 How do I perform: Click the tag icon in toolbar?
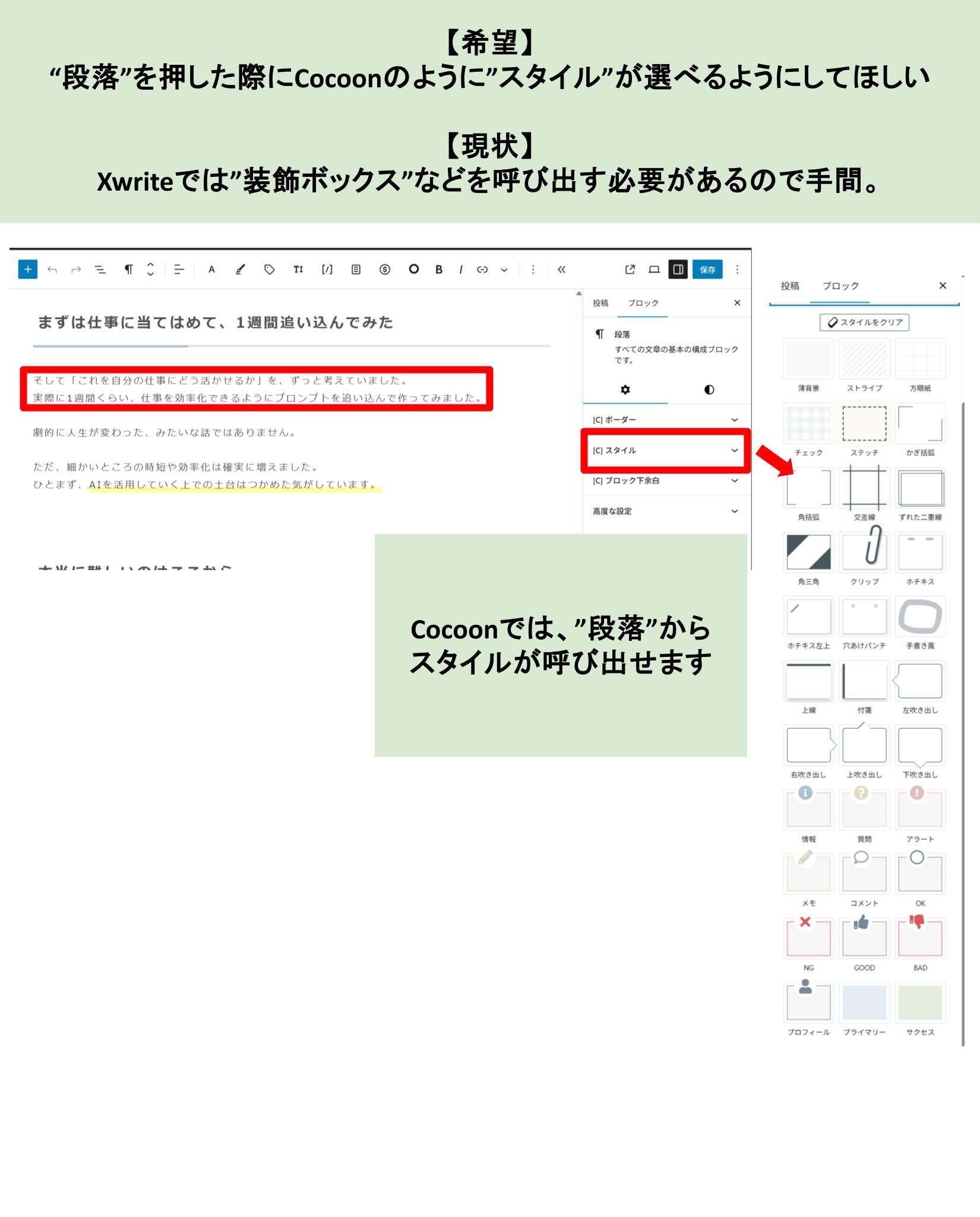click(269, 270)
